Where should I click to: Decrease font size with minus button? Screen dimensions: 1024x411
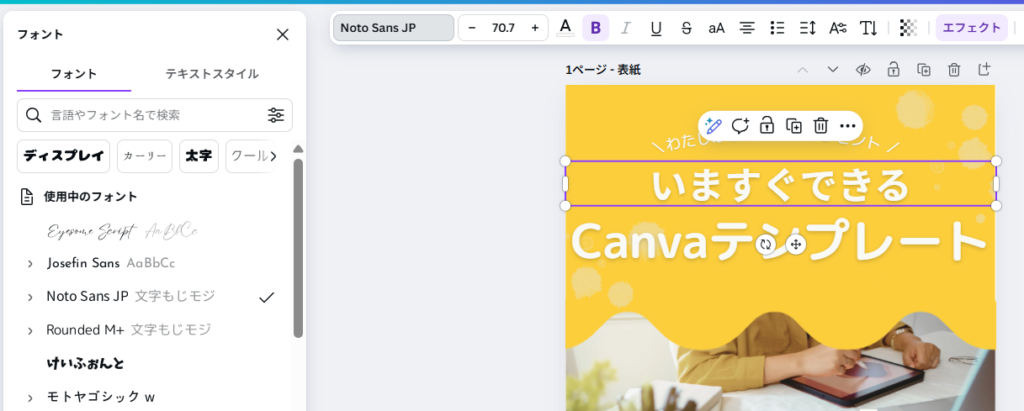tap(472, 28)
